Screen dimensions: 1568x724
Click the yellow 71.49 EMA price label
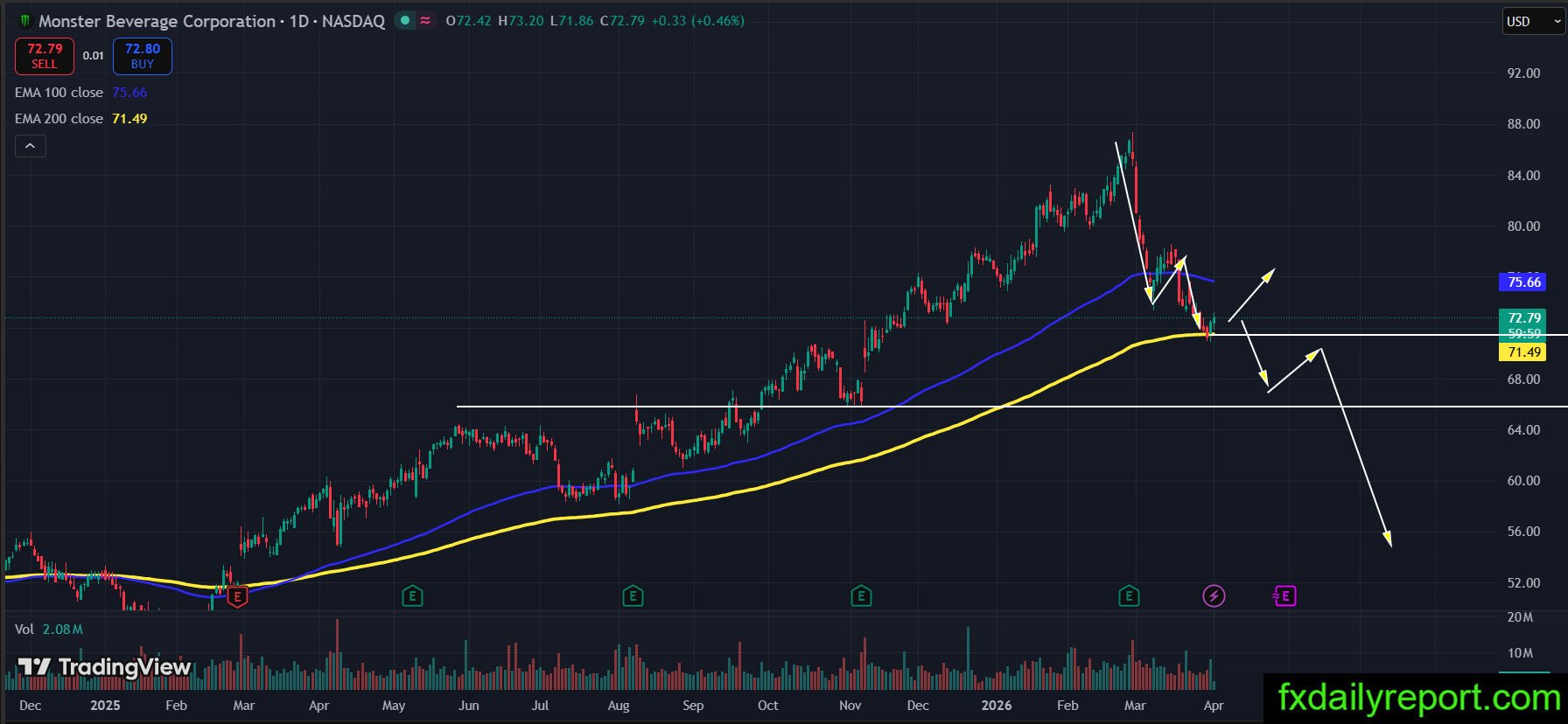click(1523, 352)
